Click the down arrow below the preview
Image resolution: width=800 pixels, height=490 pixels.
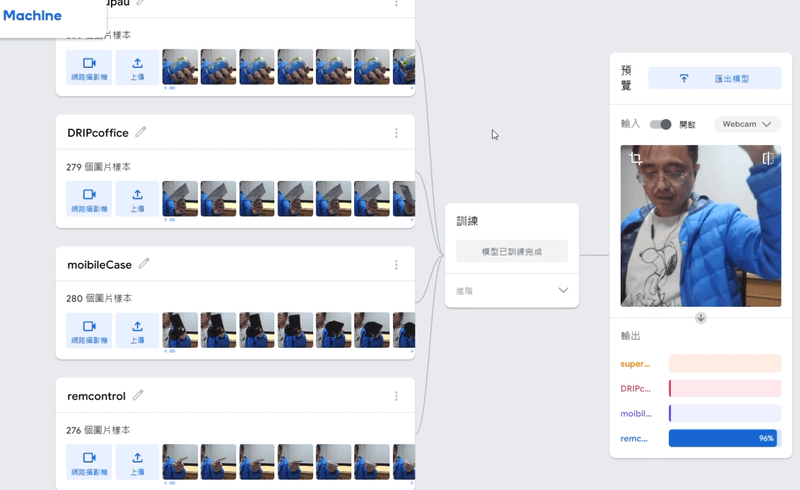(700, 318)
